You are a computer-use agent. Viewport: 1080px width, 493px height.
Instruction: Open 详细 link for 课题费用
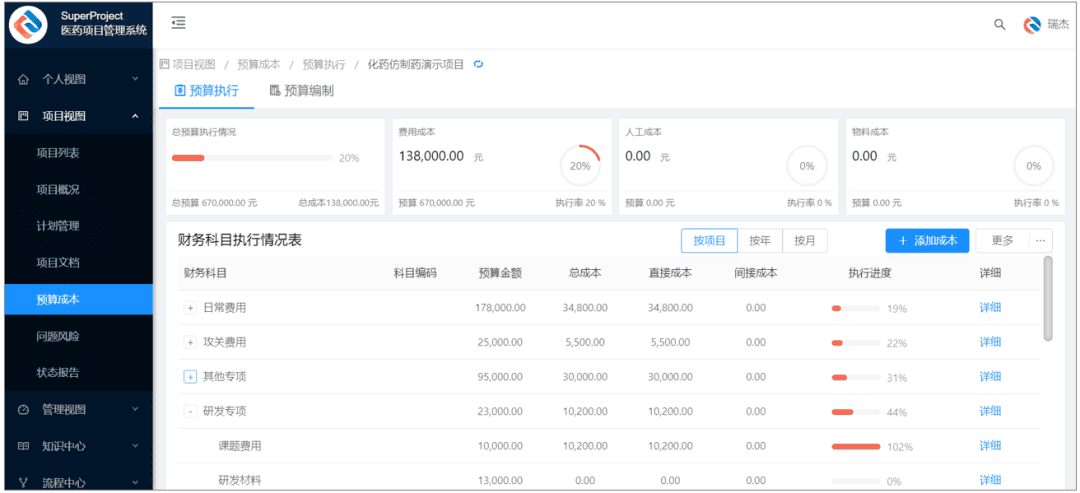[990, 446]
